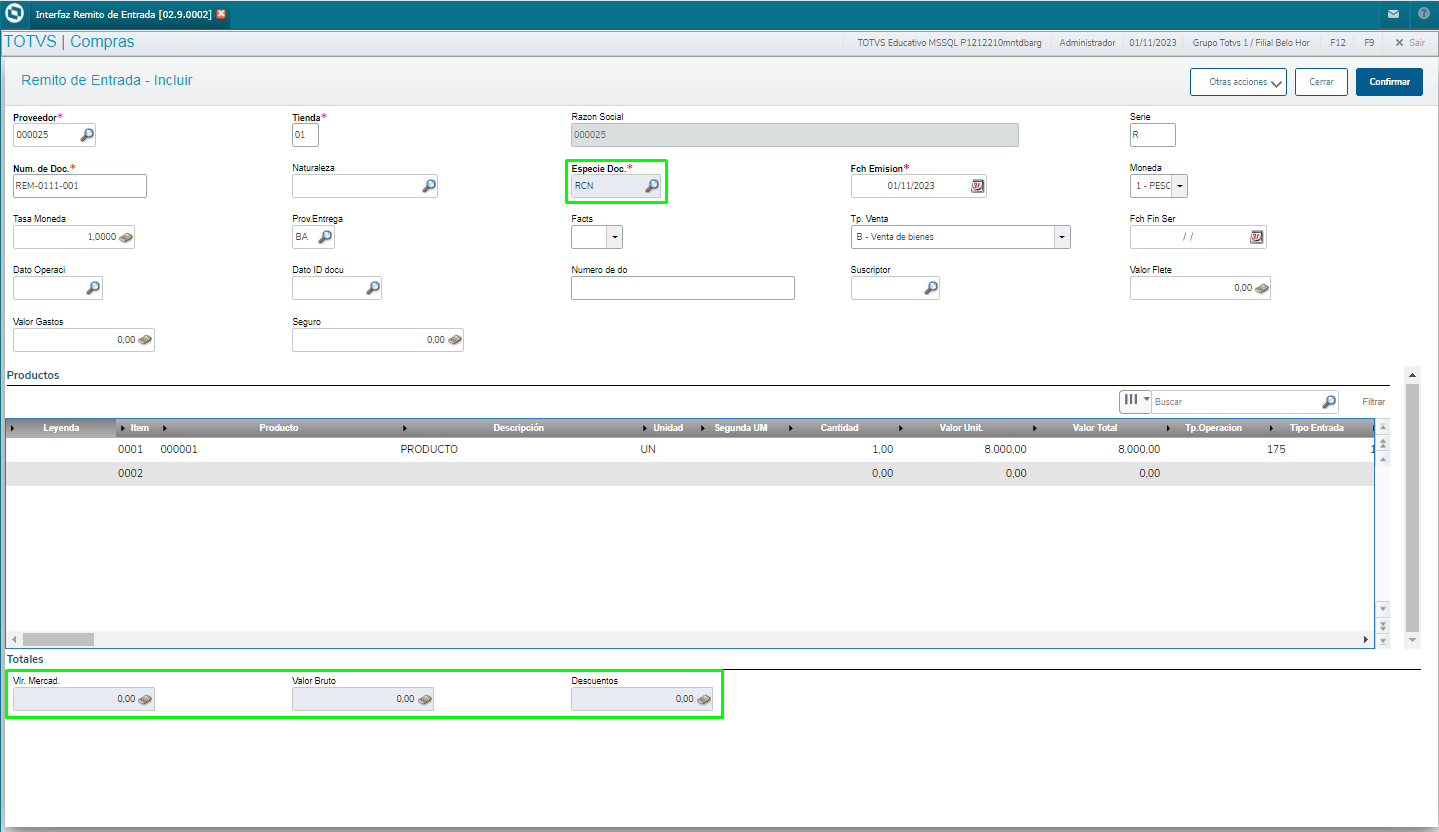
Task: Open Moneda dropdown
Action: (1180, 186)
